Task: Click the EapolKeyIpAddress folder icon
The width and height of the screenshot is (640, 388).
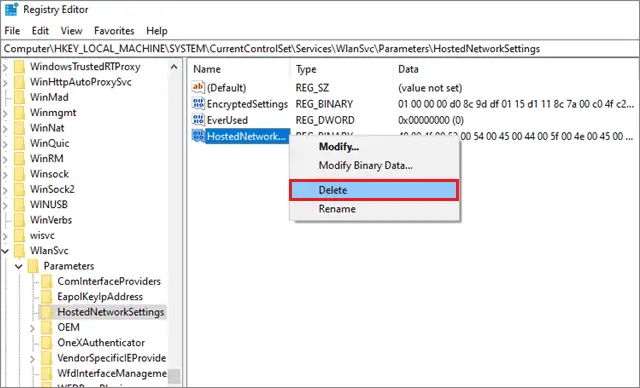Action: [x=47, y=297]
